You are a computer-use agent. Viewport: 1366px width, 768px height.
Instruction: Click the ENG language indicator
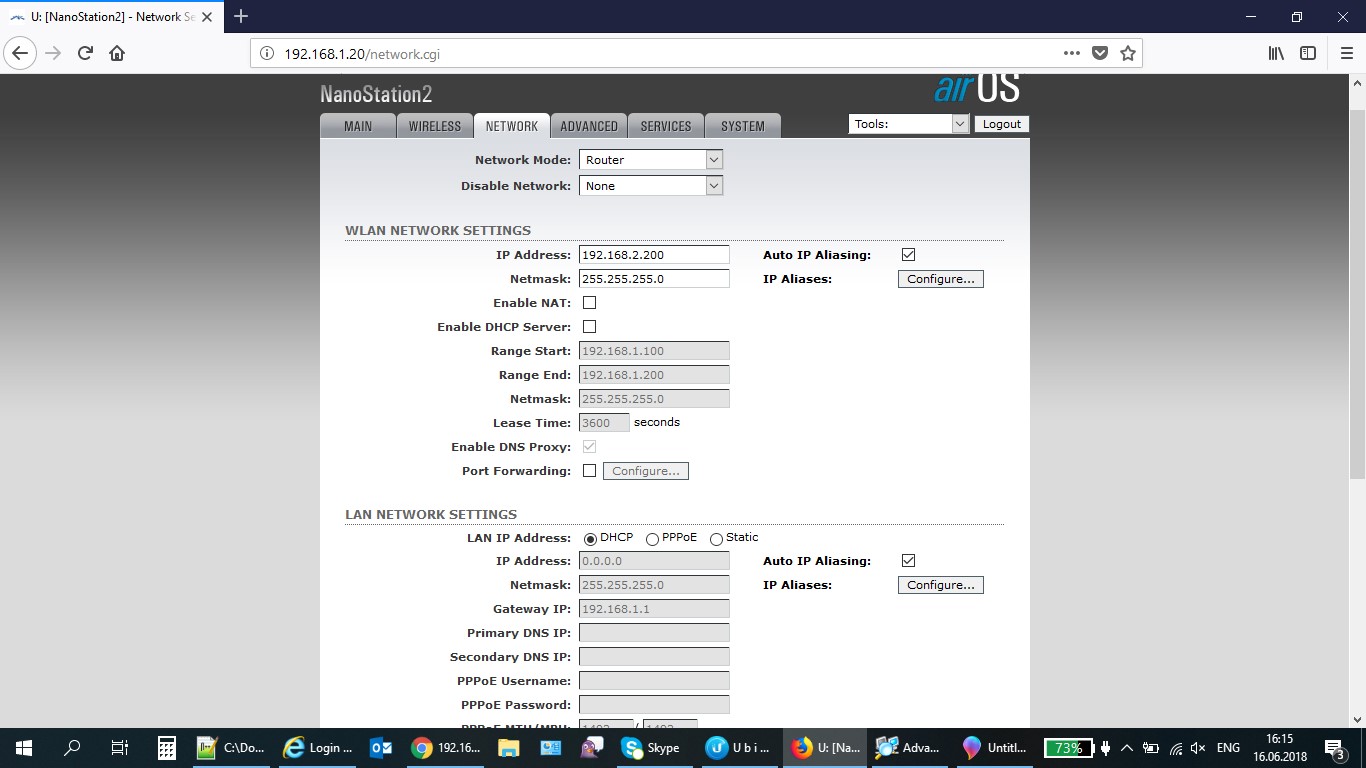pos(1228,748)
